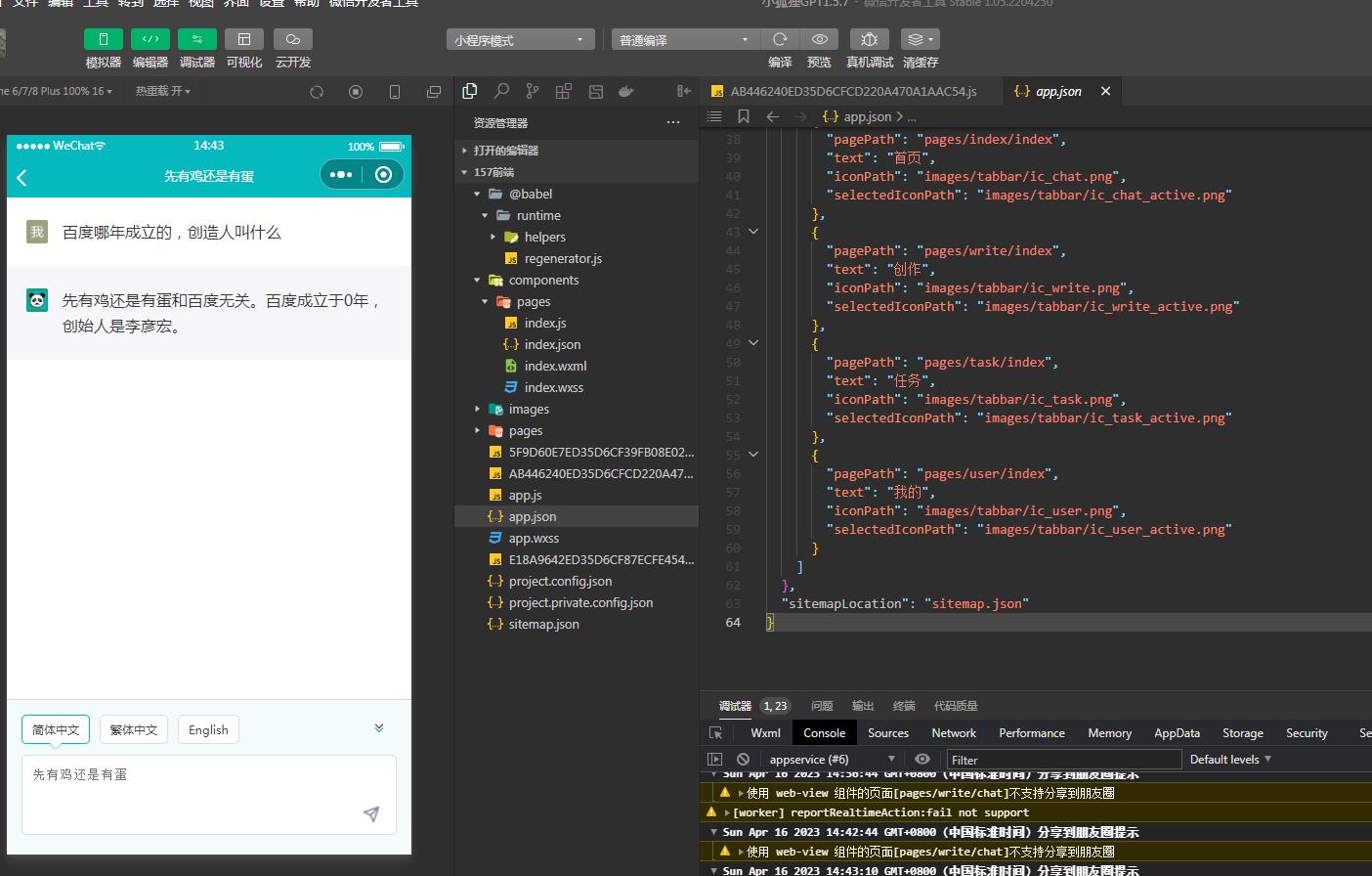
Task: Click the preview eye icon
Action: [x=820, y=39]
